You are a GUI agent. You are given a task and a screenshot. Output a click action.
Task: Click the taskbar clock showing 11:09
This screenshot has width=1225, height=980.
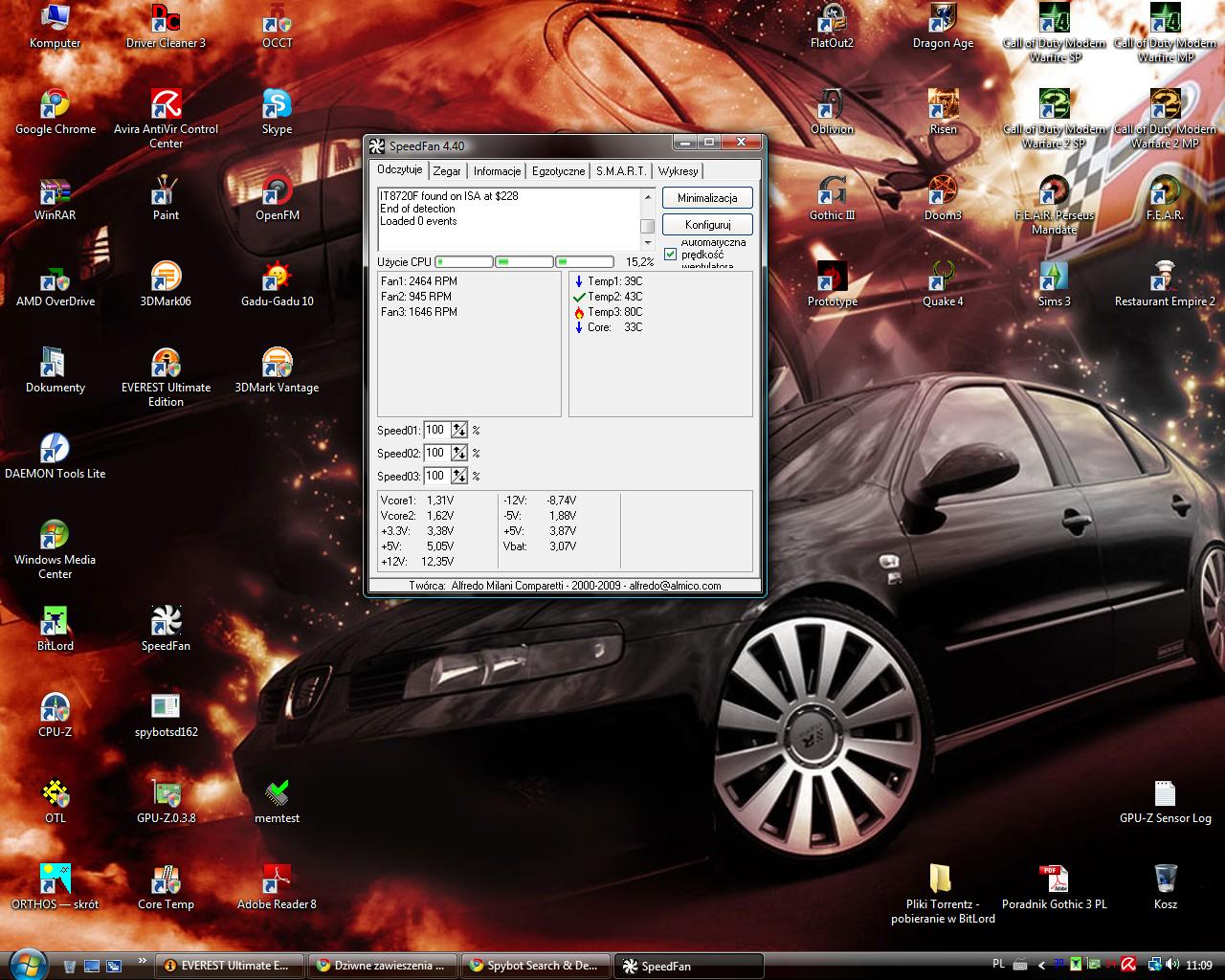(x=1198, y=965)
